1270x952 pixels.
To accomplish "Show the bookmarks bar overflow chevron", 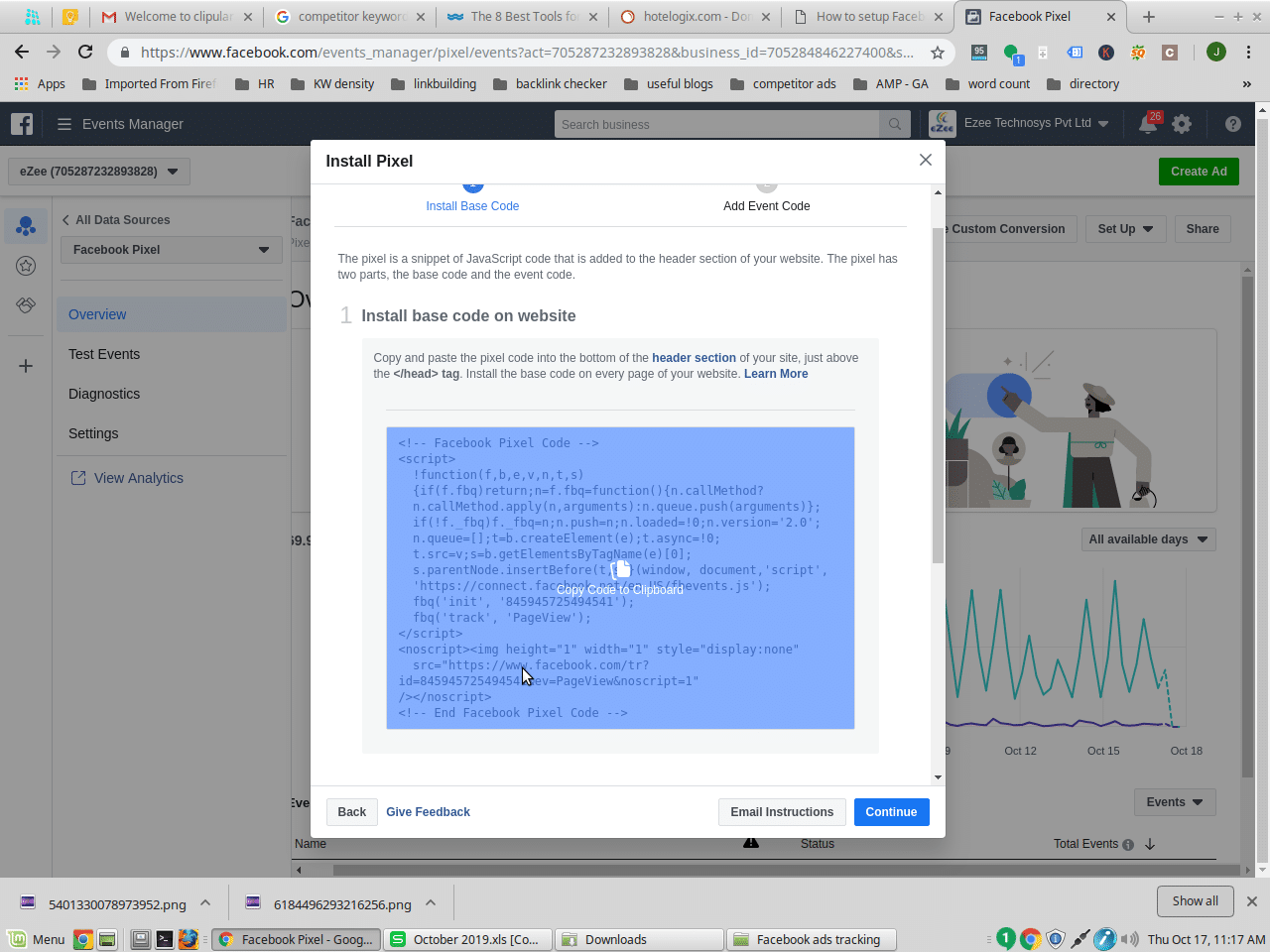I will click(x=1247, y=84).
